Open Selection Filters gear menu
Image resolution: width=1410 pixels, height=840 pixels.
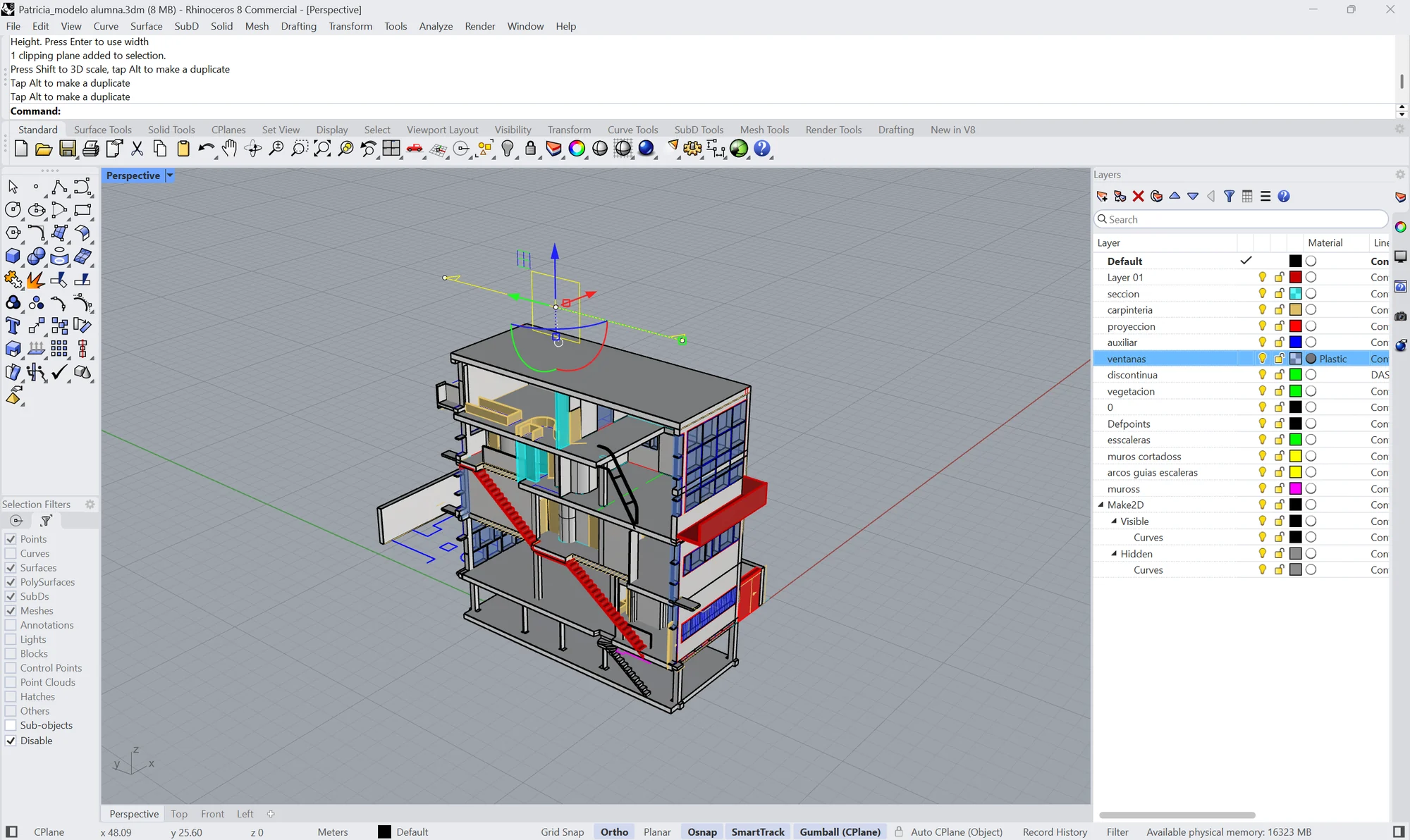[x=90, y=505]
